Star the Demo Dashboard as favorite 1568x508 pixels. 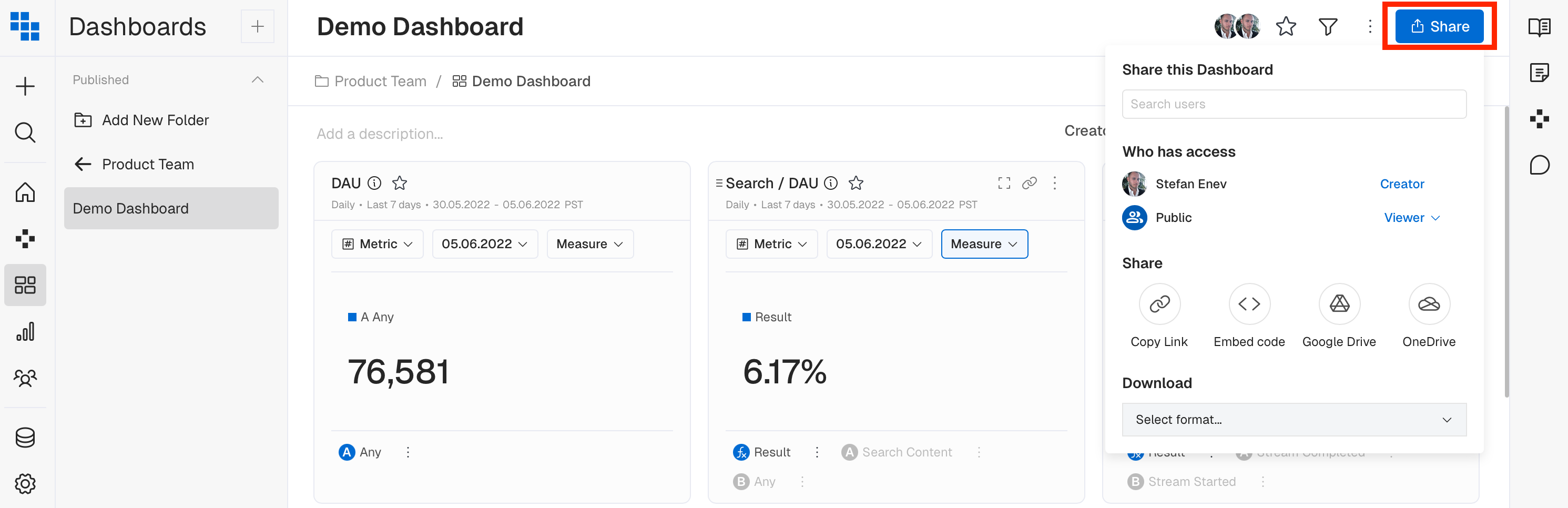(1286, 26)
